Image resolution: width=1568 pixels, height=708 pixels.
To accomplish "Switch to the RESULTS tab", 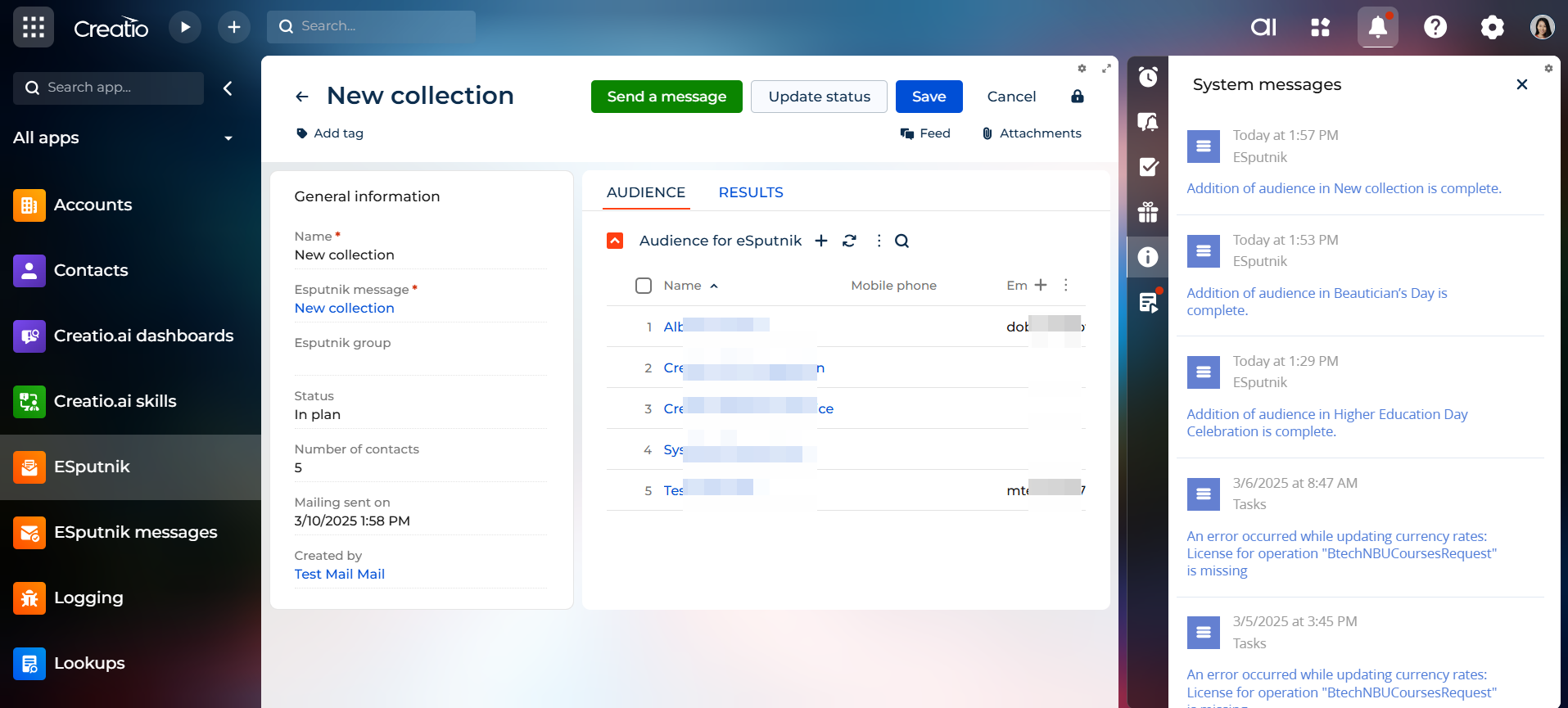I will (x=751, y=192).
